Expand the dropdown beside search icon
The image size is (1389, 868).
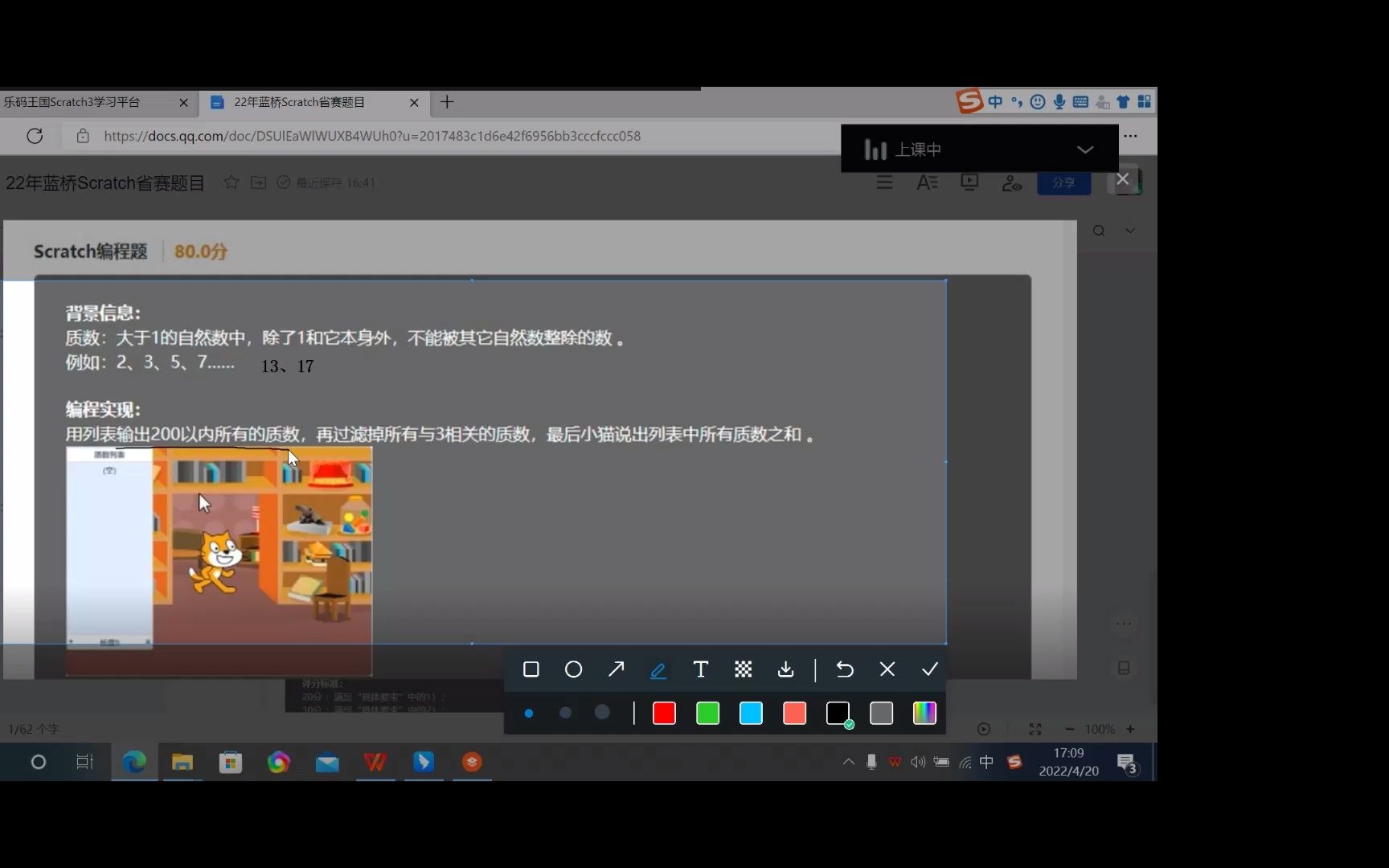coord(1130,231)
